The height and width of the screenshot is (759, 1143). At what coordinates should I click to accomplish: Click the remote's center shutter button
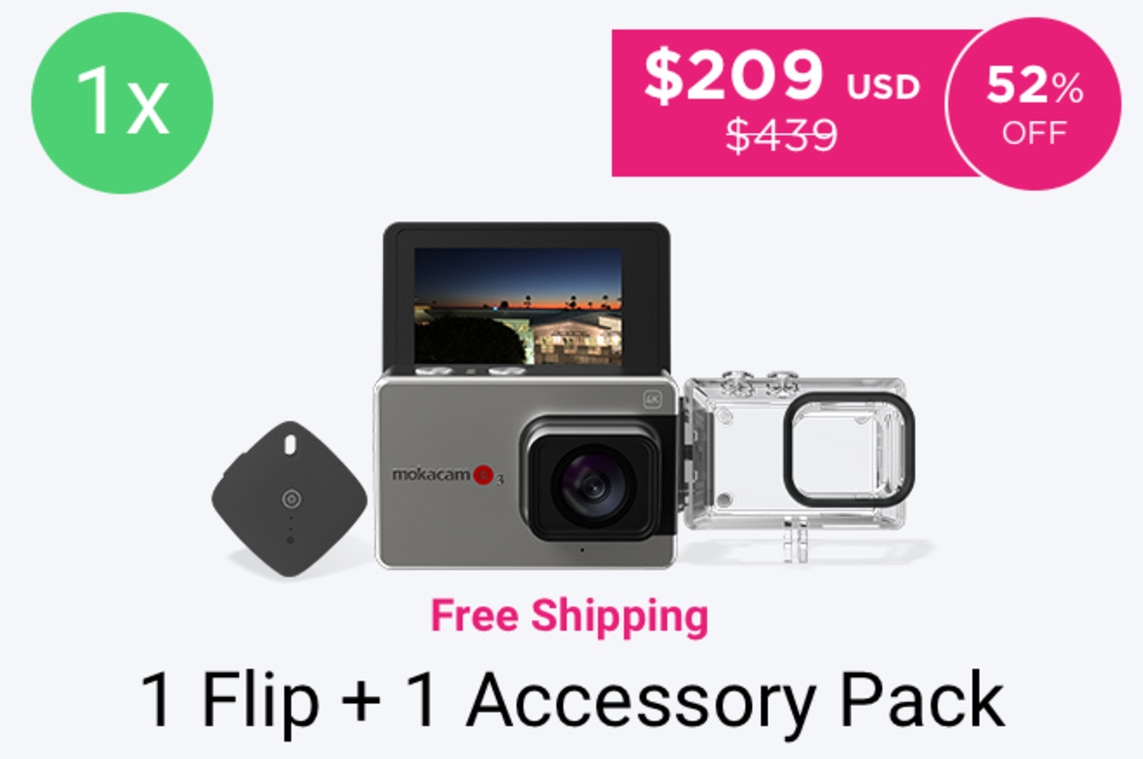tap(292, 499)
